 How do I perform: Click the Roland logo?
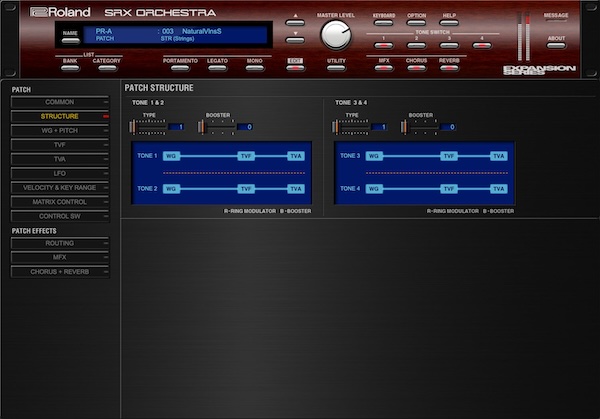pos(60,12)
